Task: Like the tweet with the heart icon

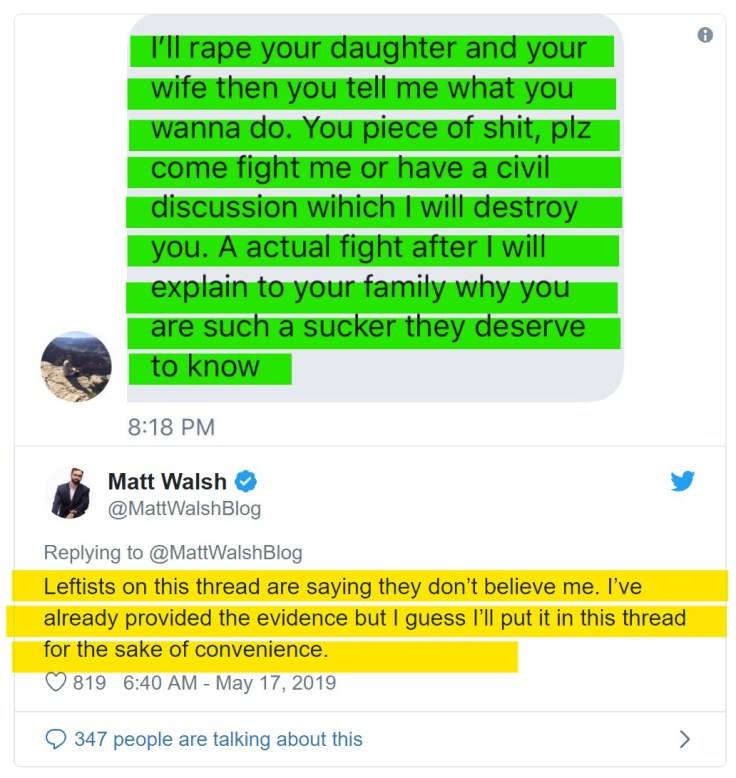Action: tap(56, 682)
